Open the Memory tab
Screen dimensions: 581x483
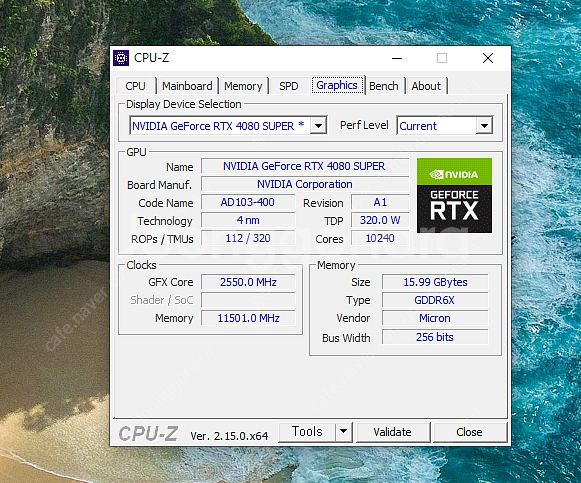[243, 86]
